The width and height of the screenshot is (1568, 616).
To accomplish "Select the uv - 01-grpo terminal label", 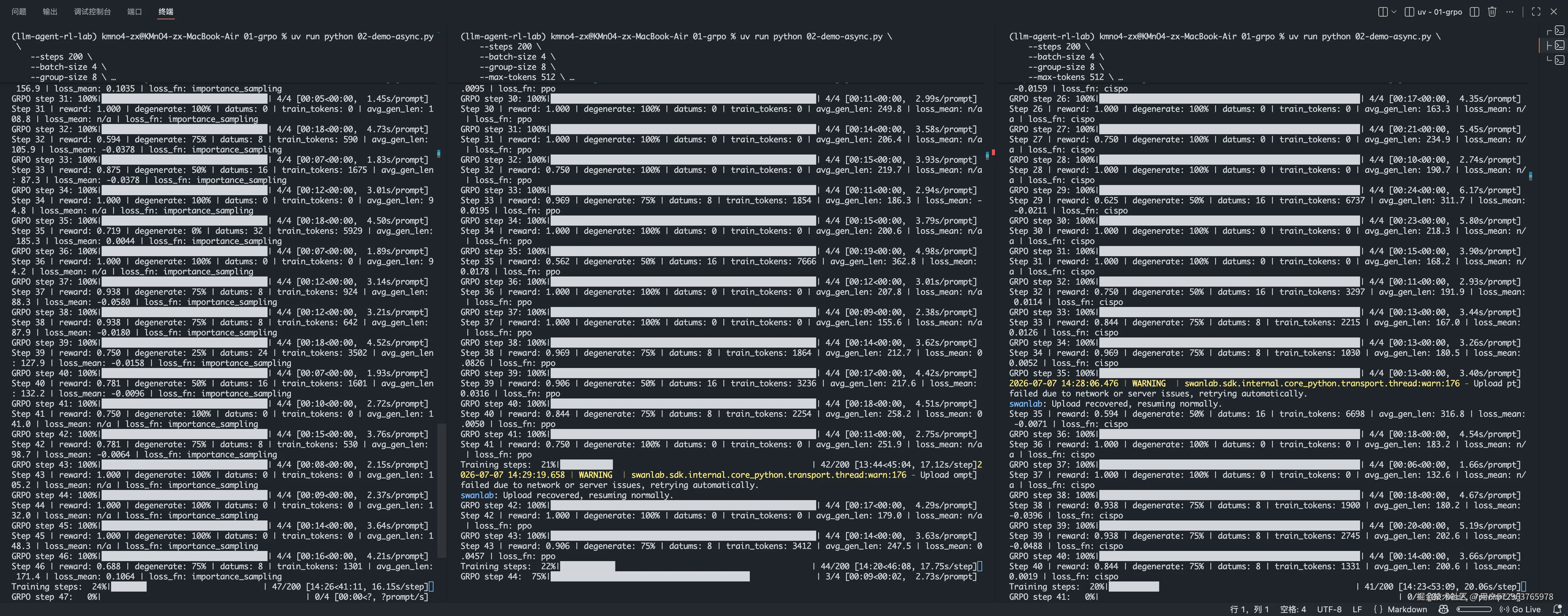I will pyautogui.click(x=1434, y=12).
